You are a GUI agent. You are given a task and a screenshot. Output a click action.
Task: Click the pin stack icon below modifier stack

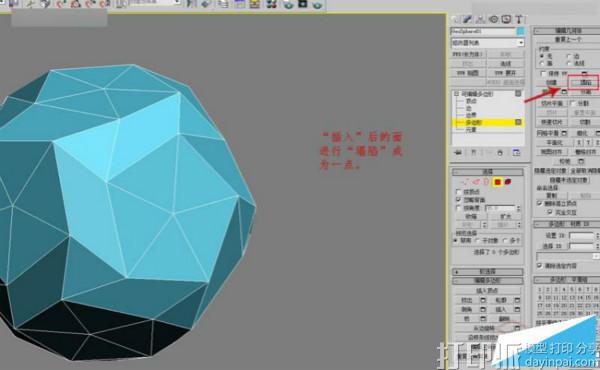pos(458,152)
